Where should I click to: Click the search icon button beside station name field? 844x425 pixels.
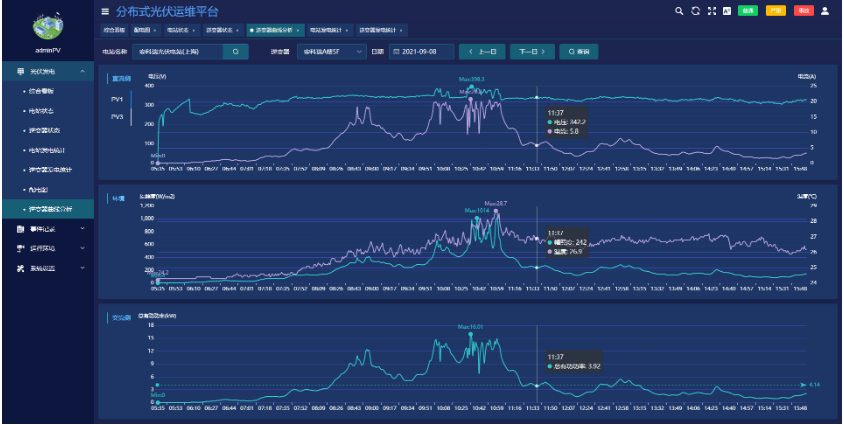[235, 50]
